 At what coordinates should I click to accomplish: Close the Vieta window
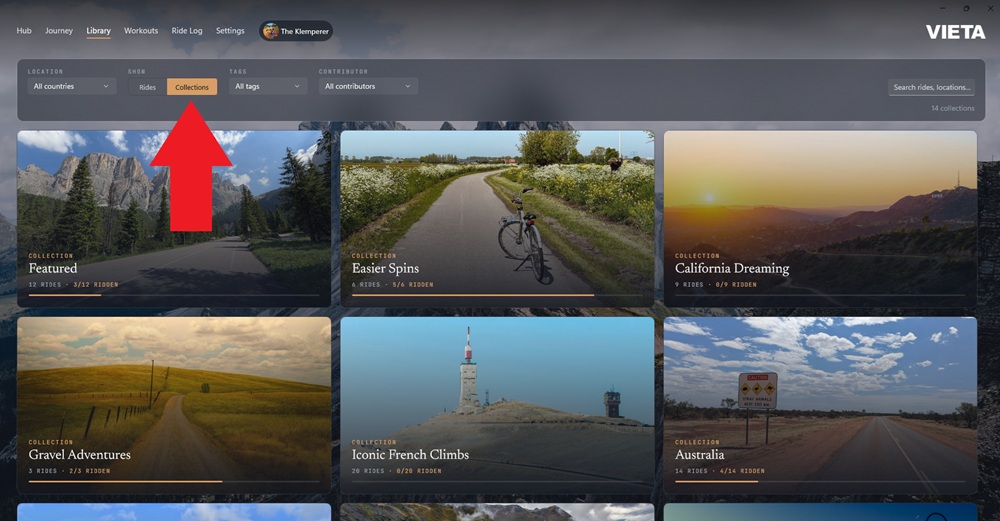(x=990, y=8)
